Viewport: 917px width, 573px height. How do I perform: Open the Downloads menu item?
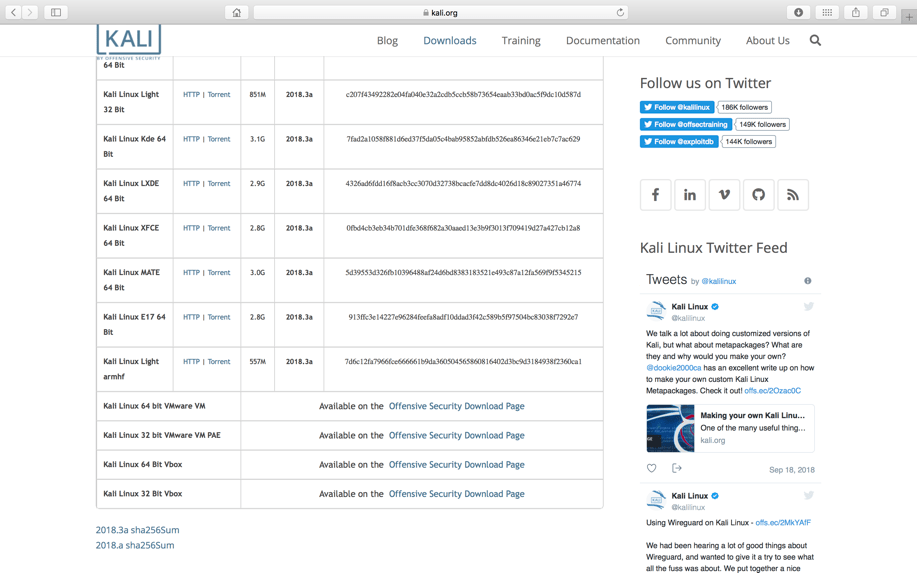coord(449,41)
